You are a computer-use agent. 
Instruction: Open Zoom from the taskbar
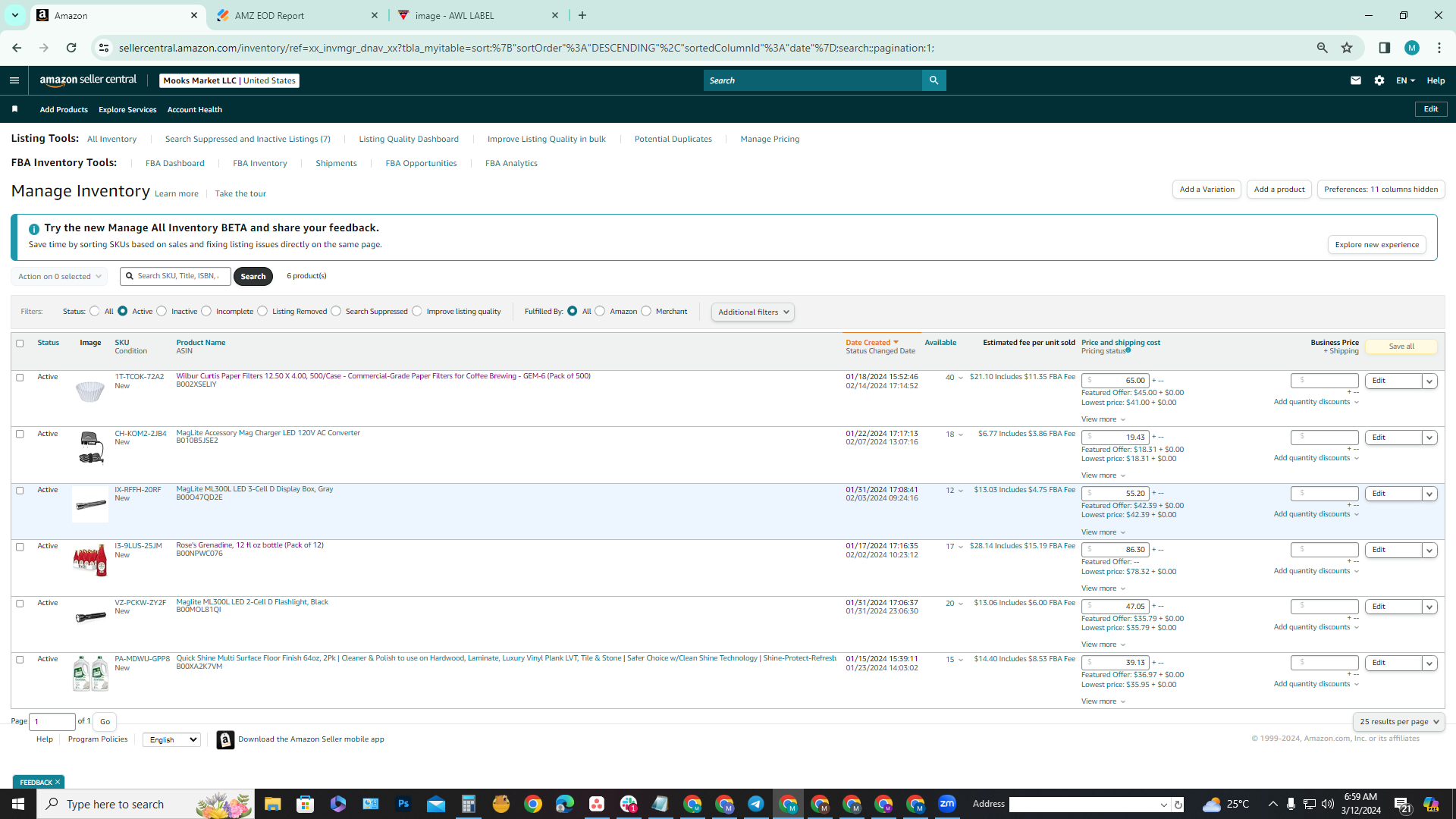pyautogui.click(x=947, y=804)
